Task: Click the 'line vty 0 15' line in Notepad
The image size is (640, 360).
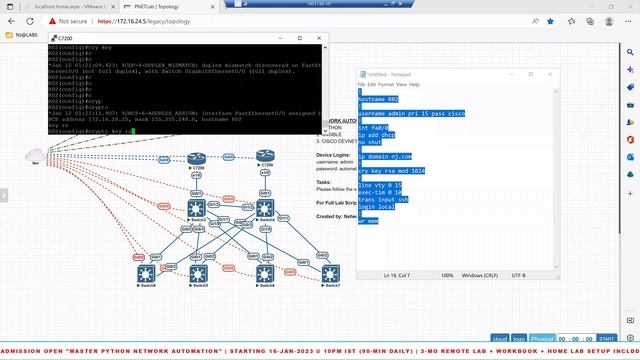Action: (380, 185)
